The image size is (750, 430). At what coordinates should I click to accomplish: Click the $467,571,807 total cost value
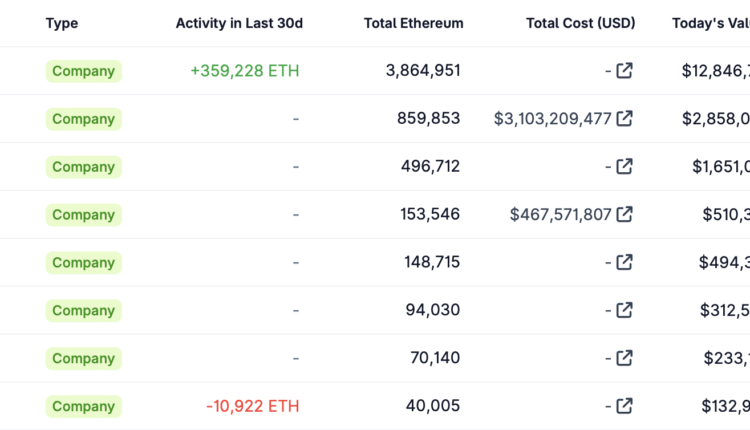coord(560,214)
